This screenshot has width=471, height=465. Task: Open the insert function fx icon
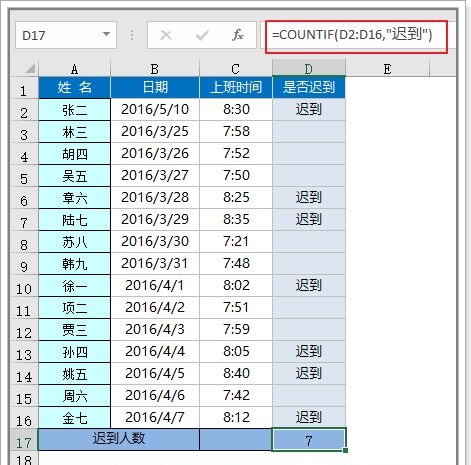[238, 35]
